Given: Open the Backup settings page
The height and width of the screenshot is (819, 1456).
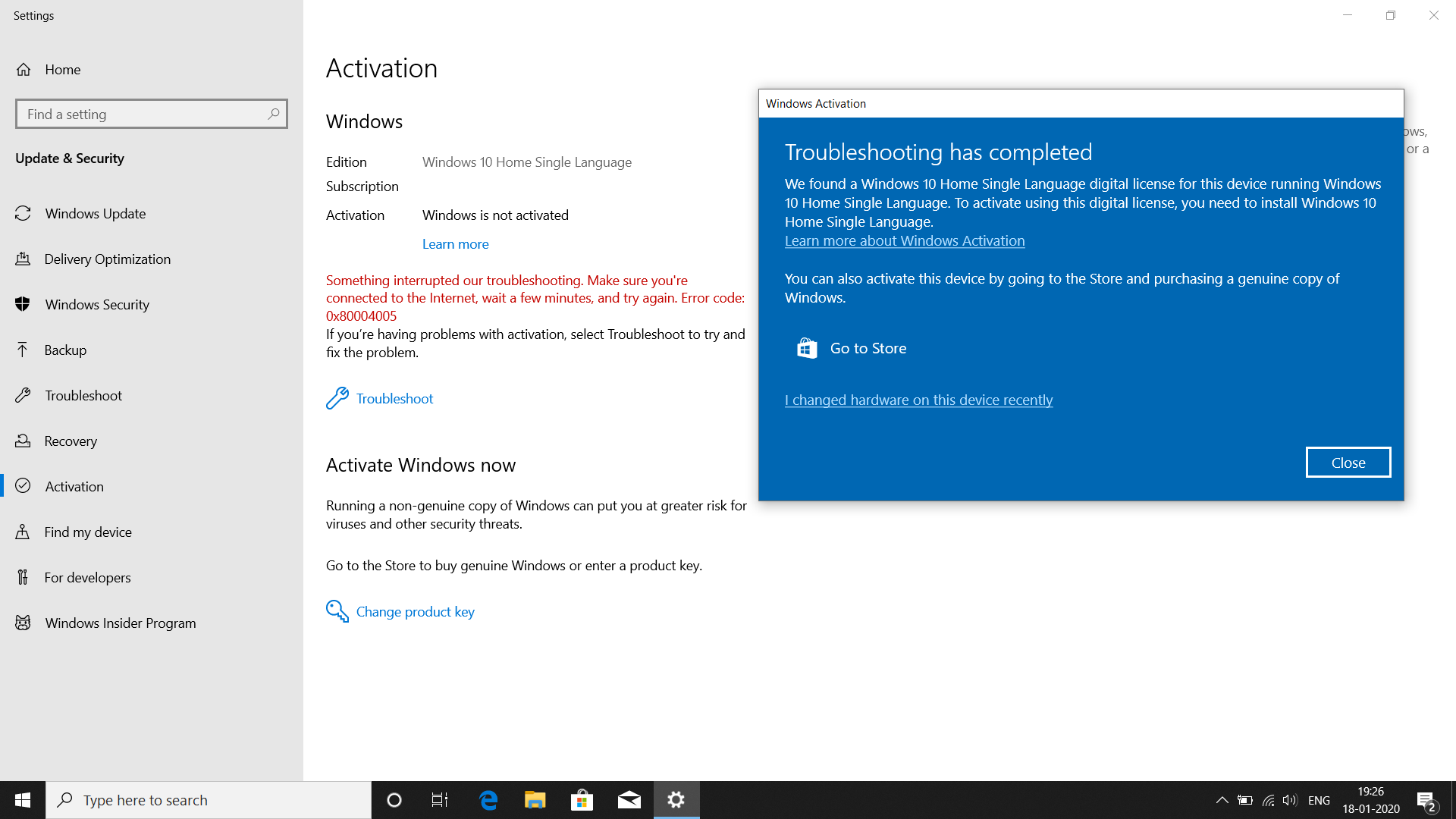Looking at the screenshot, I should tap(152, 350).
